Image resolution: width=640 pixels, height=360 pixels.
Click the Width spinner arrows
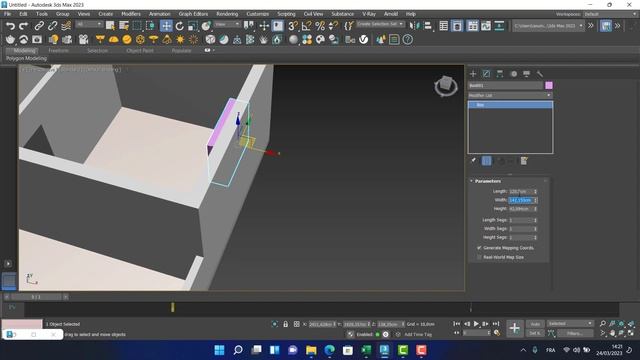click(x=536, y=200)
